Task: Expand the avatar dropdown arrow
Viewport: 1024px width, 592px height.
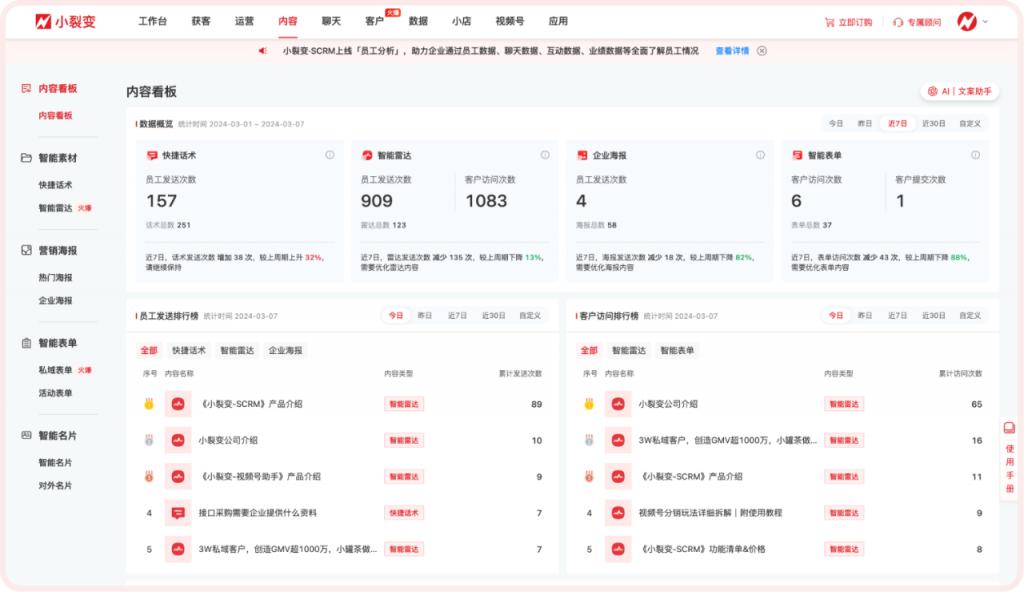Action: click(985, 22)
